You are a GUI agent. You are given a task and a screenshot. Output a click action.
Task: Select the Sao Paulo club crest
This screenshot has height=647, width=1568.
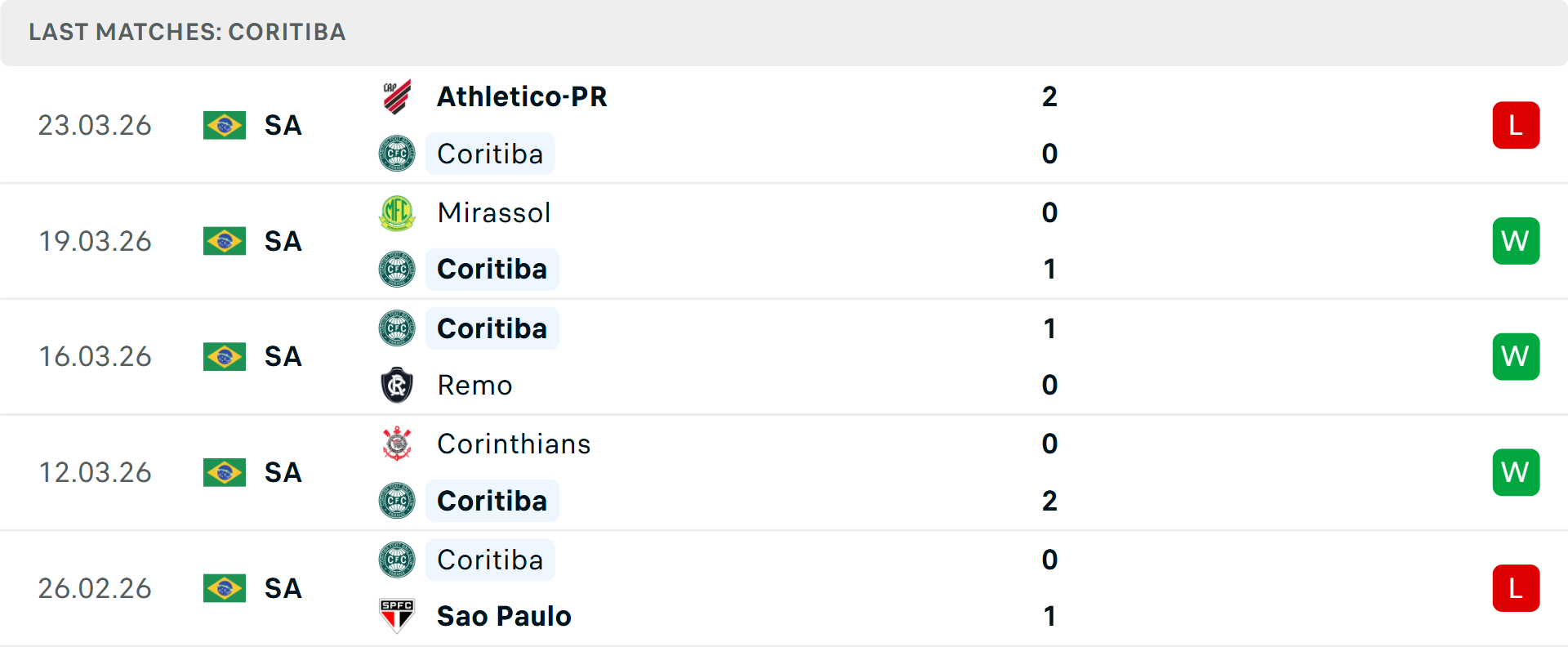pyautogui.click(x=397, y=616)
